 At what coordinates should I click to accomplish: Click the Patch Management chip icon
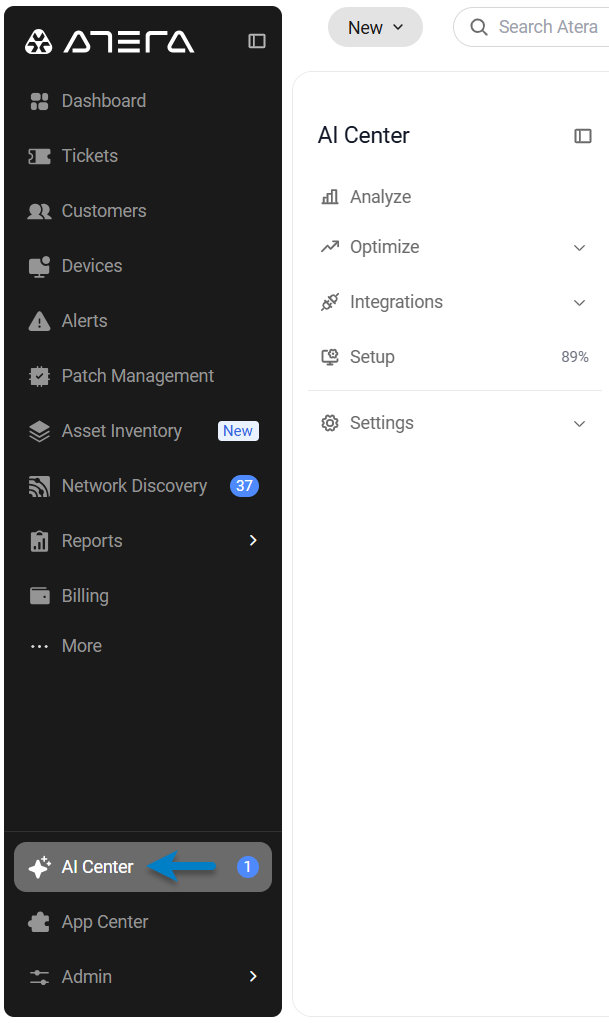pos(39,376)
